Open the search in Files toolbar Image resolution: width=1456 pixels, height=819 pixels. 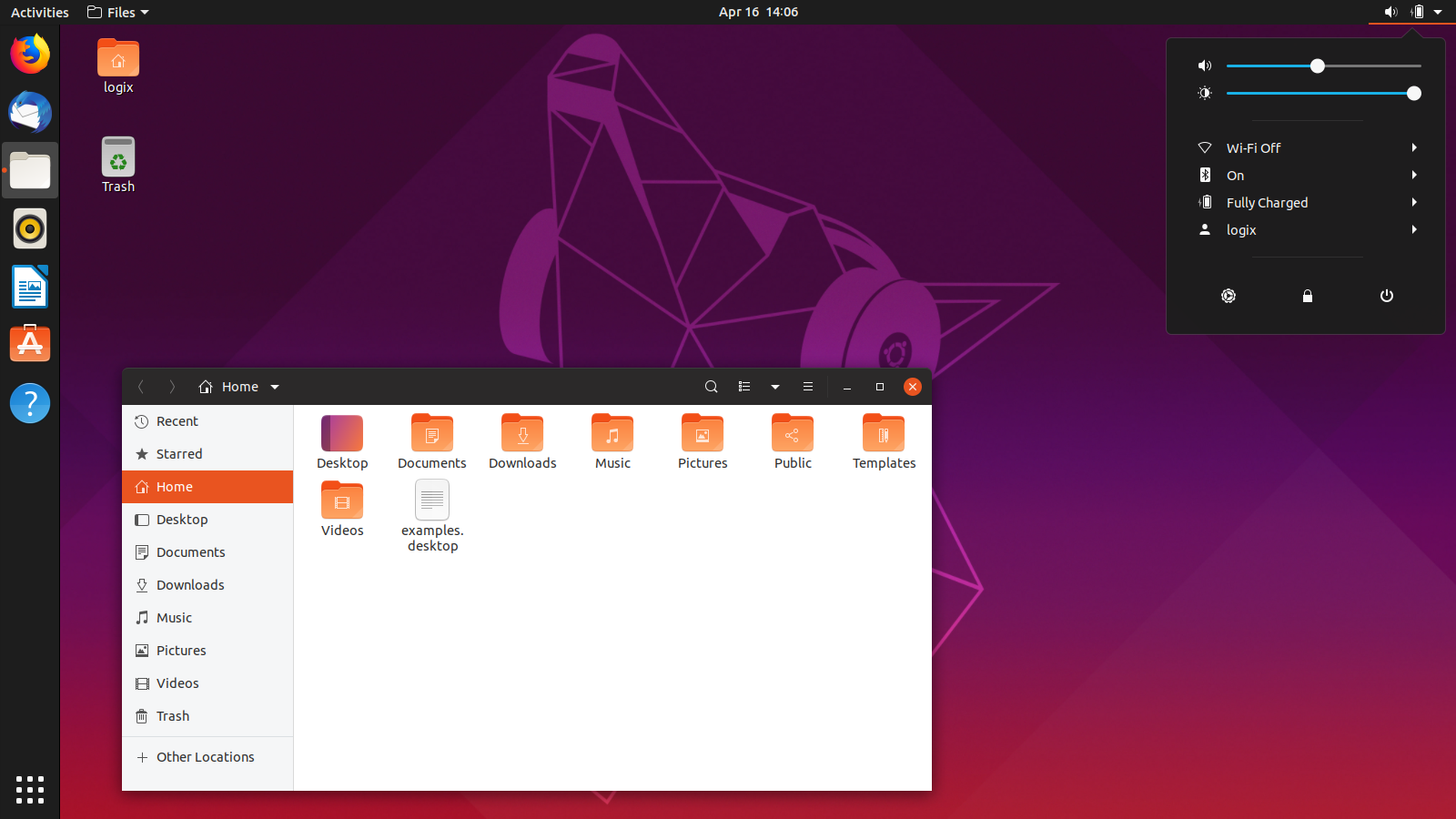pyautogui.click(x=711, y=386)
